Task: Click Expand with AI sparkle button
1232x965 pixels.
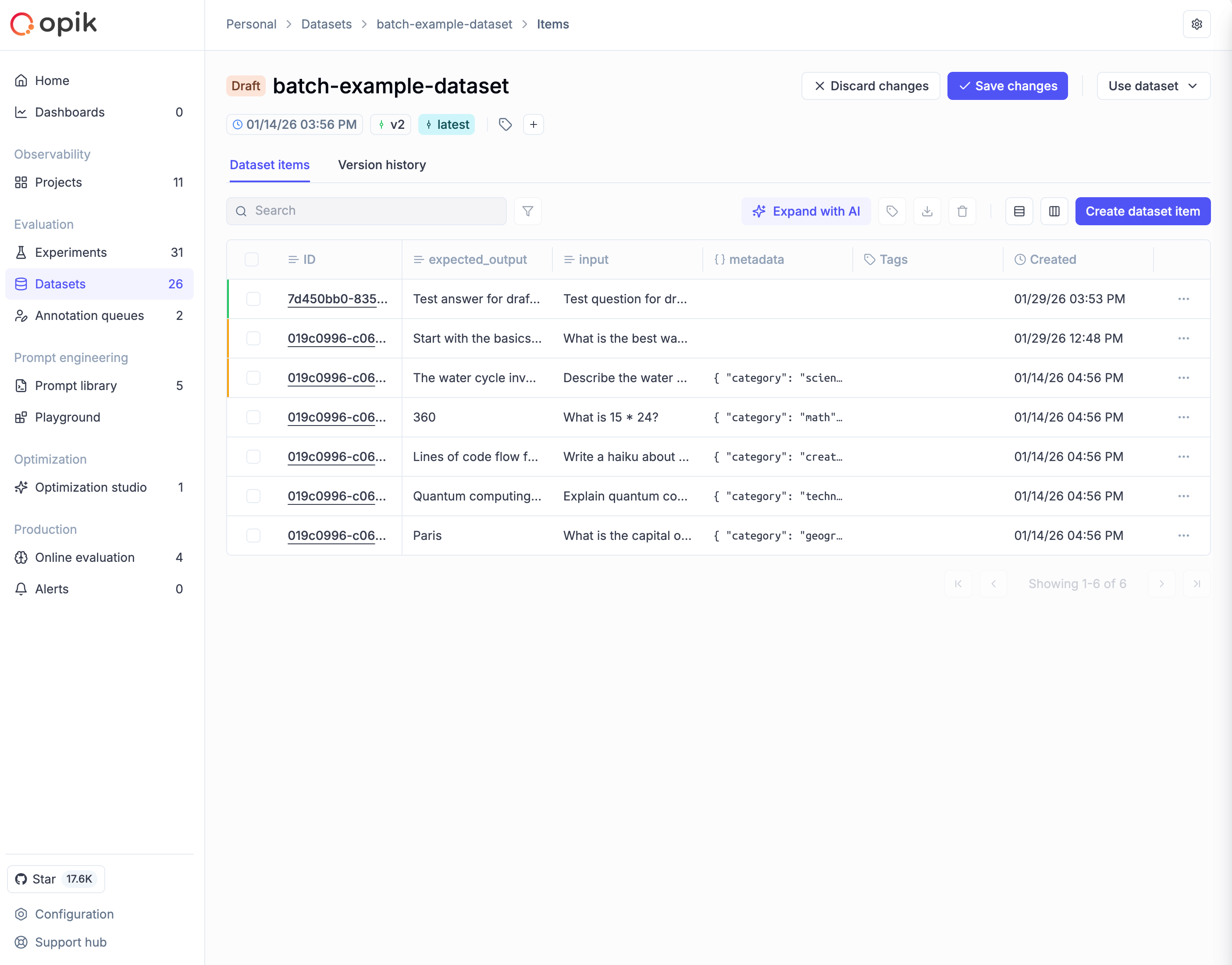Action: pyautogui.click(x=806, y=211)
